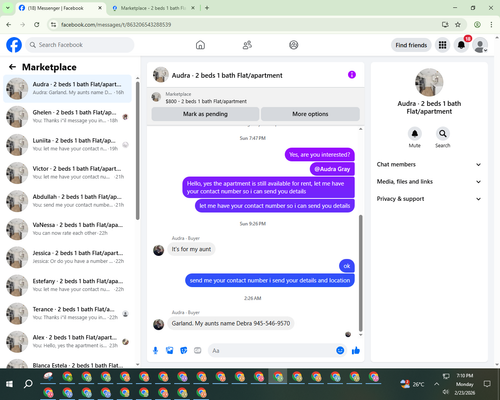Open the account profile avatar menu
The height and width of the screenshot is (400, 500).
click(x=480, y=45)
